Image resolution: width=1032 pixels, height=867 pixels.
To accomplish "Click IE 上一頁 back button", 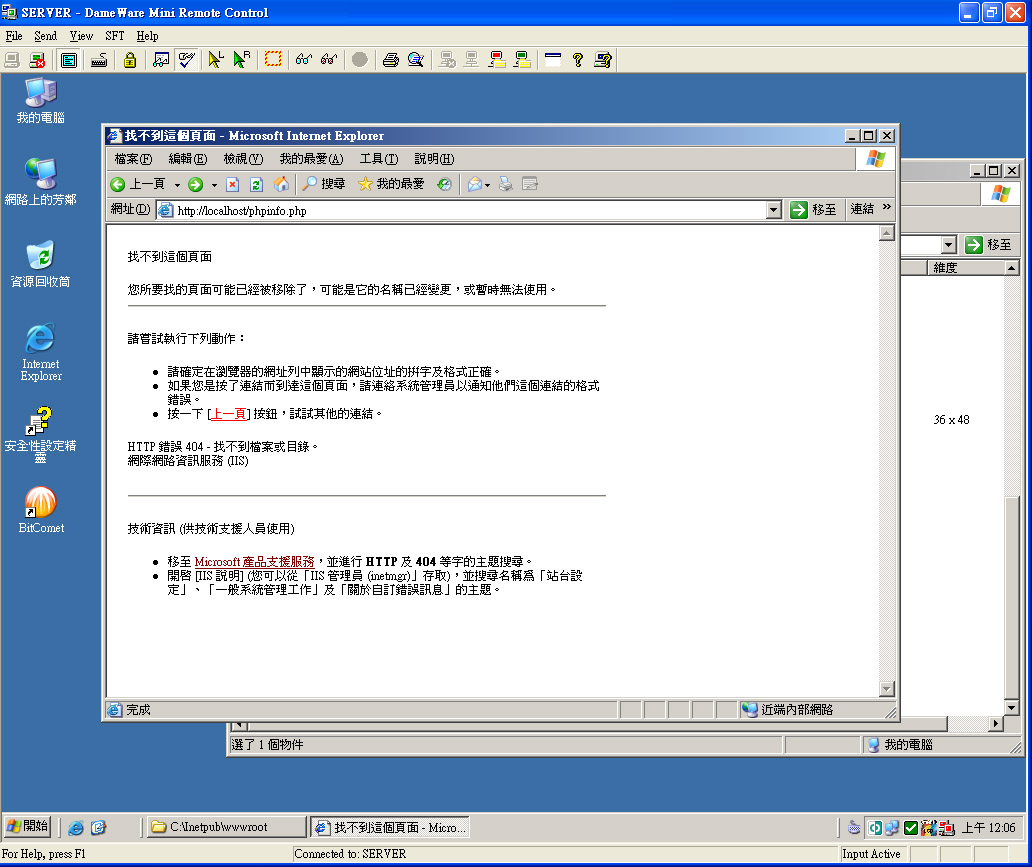I will click(x=138, y=184).
